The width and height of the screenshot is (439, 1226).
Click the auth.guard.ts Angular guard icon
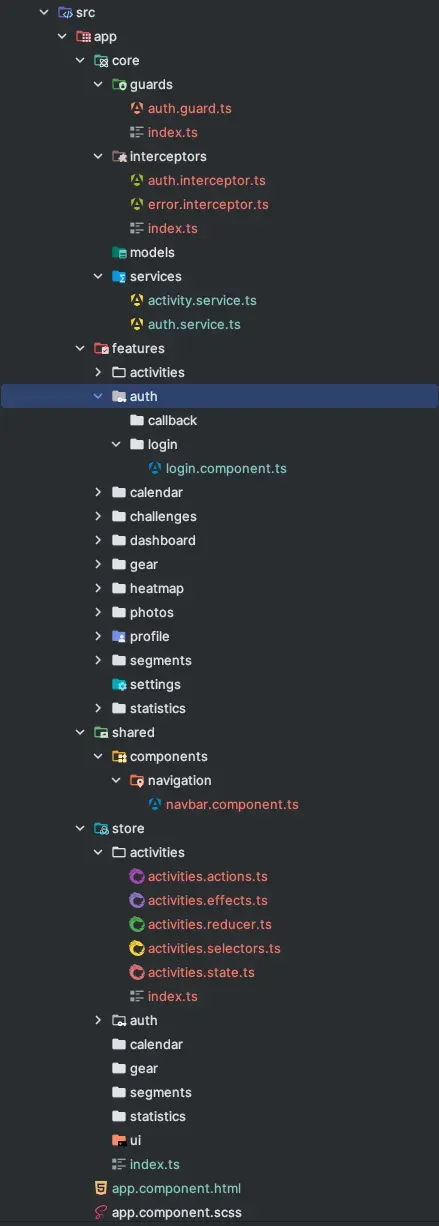[x=137, y=108]
